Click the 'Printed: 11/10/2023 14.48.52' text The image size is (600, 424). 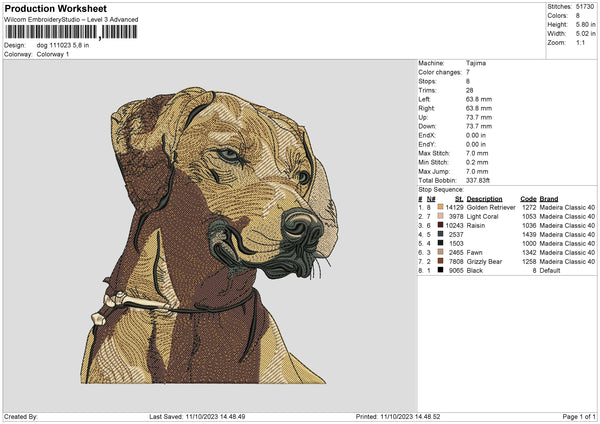[x=398, y=417]
